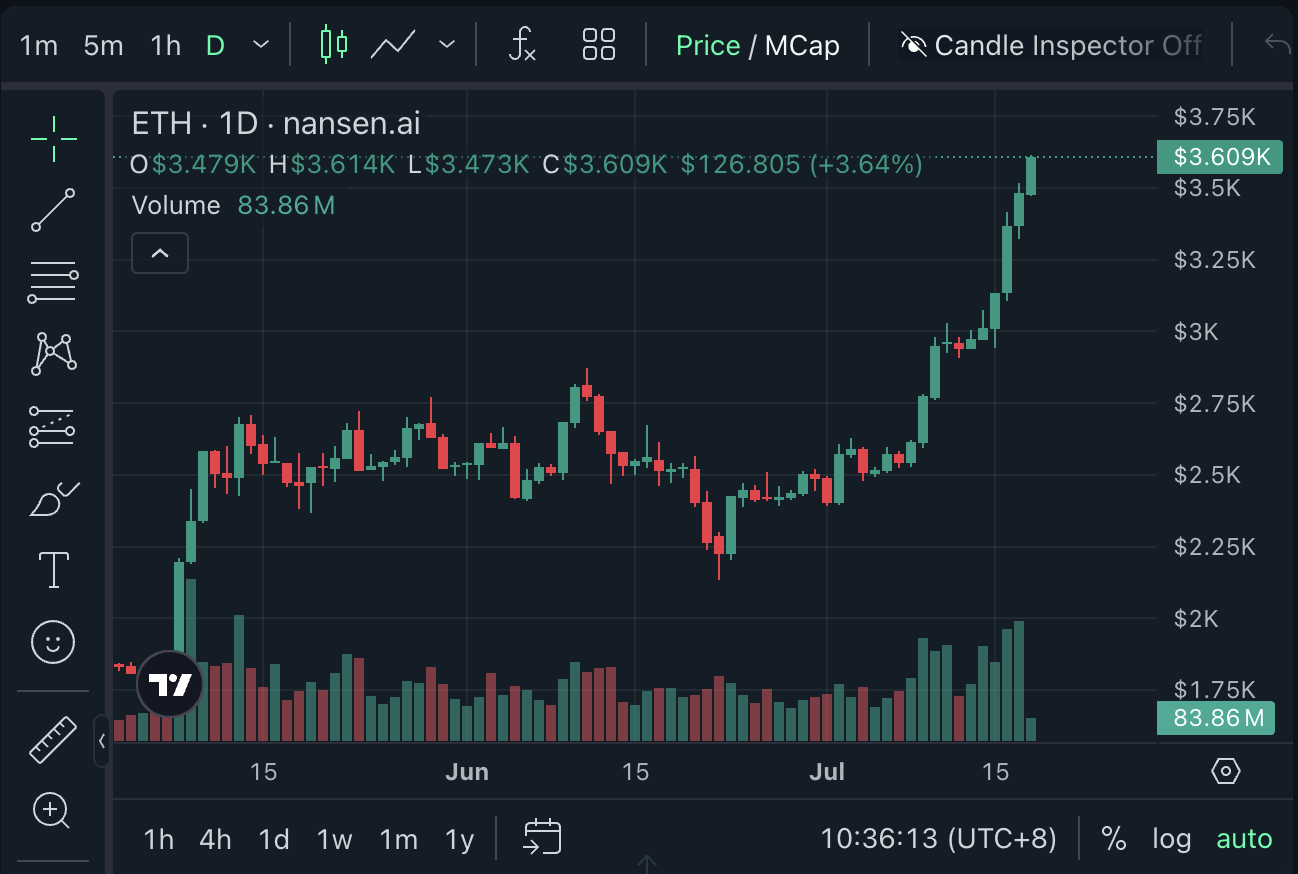
Task: Collapse the OHLC legend panel
Action: (x=160, y=253)
